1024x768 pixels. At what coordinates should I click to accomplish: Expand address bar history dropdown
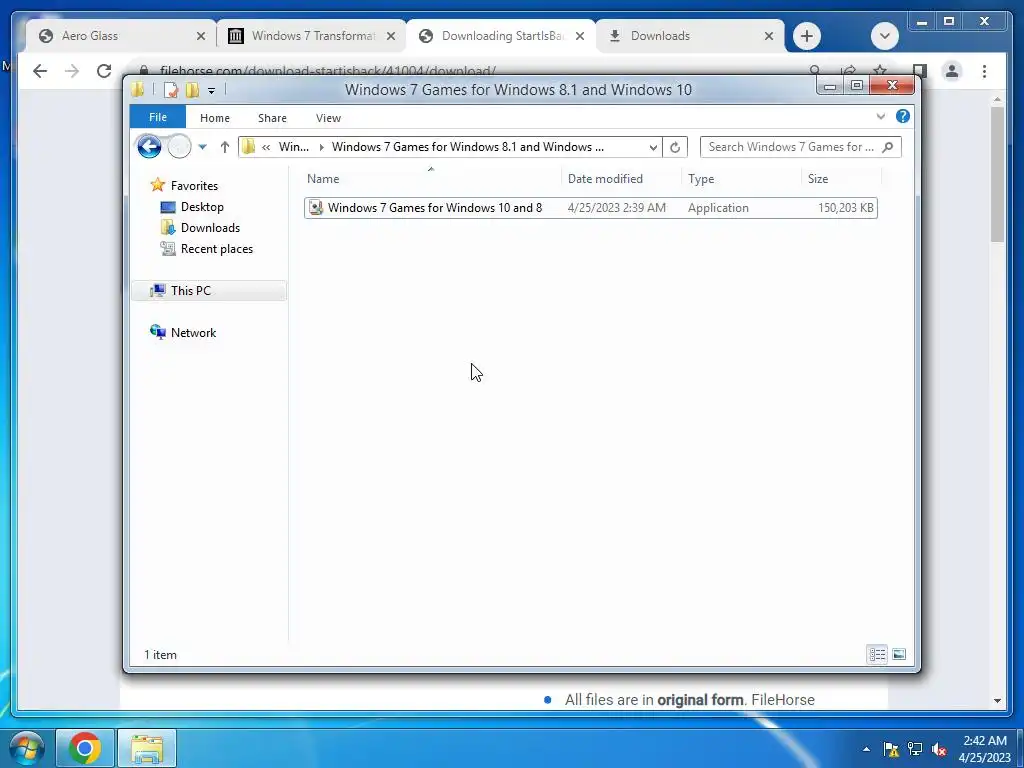pyautogui.click(x=653, y=148)
